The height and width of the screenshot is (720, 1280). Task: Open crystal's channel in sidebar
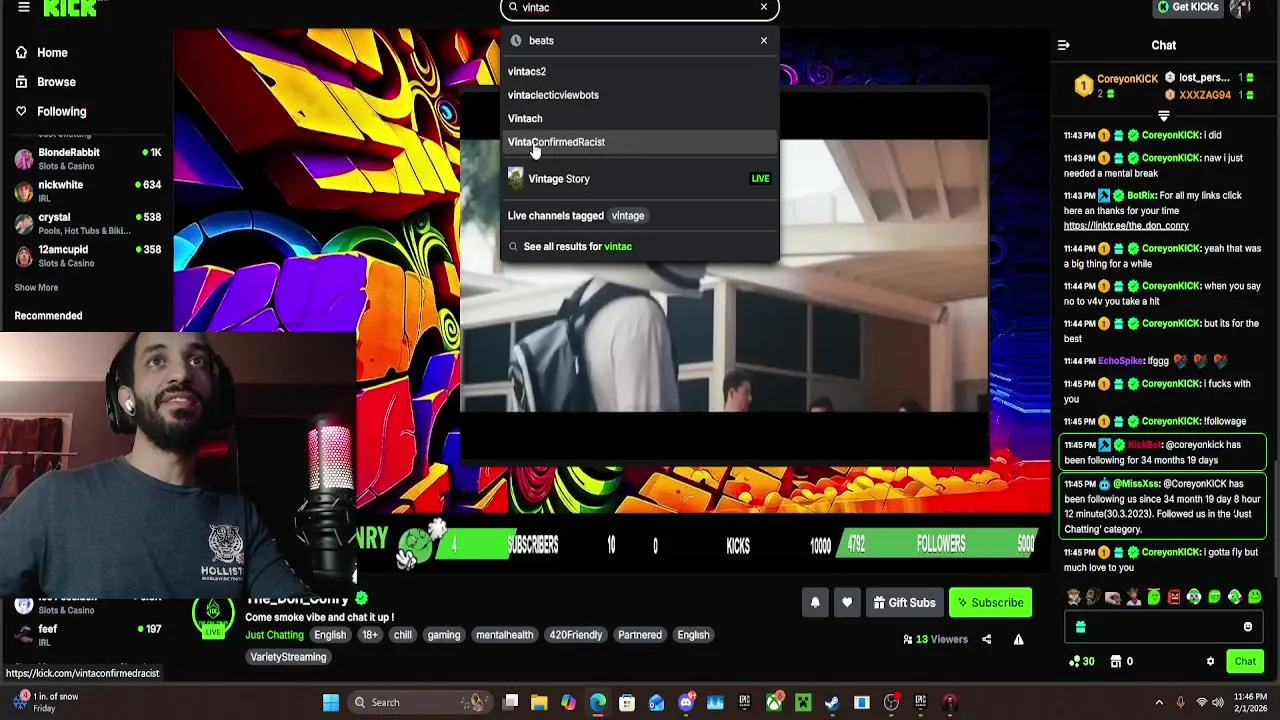click(88, 223)
